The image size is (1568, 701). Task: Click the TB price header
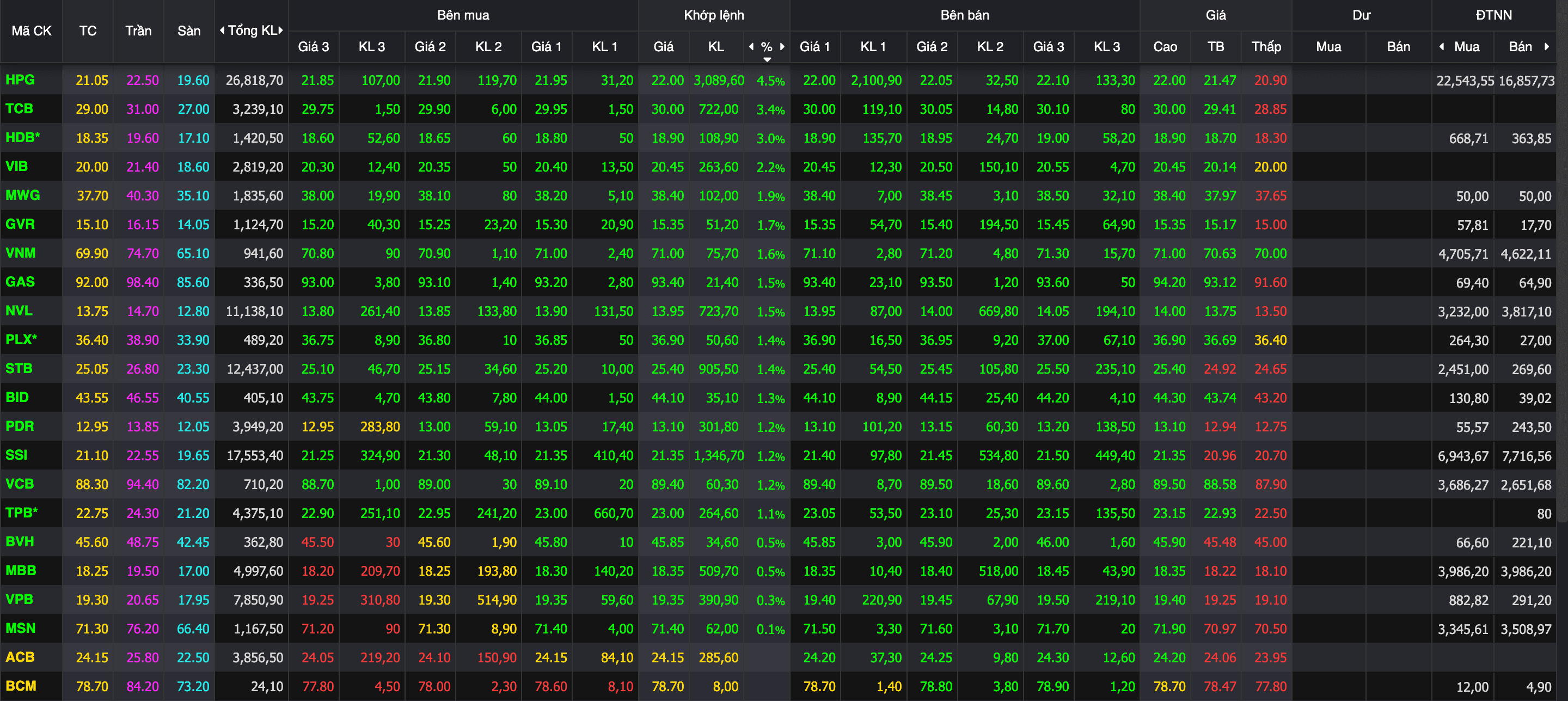click(x=1216, y=46)
